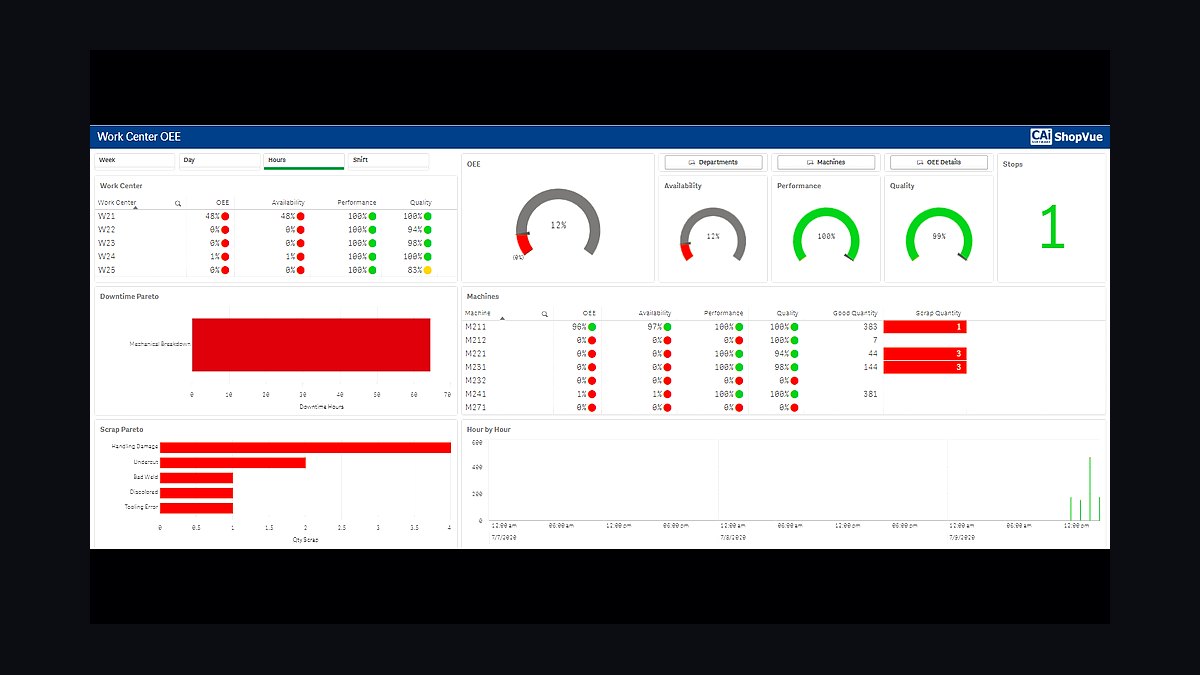
Task: Open search icon in Work Center column
Action: pos(178,203)
